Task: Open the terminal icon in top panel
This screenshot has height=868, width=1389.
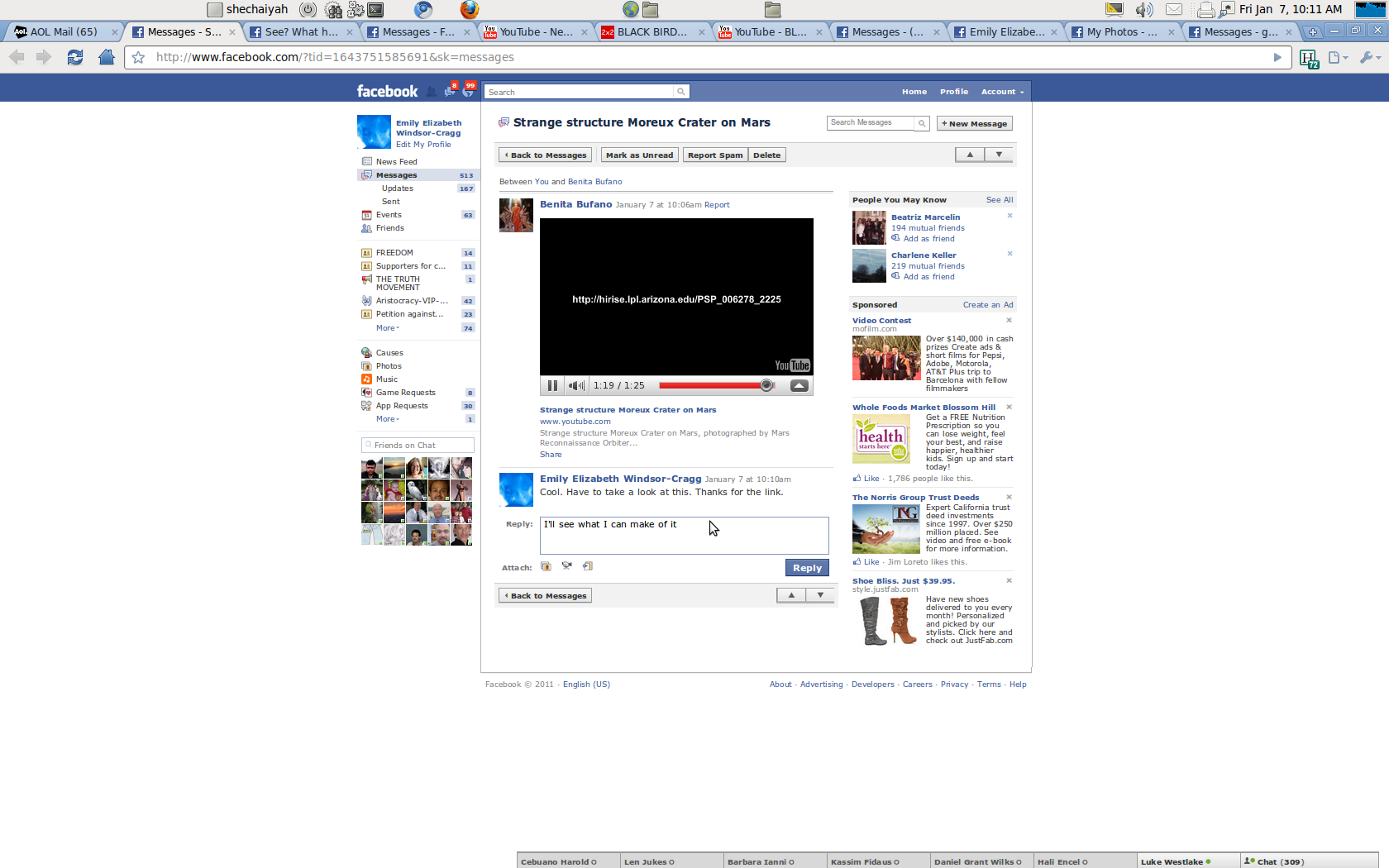Action: click(376, 10)
